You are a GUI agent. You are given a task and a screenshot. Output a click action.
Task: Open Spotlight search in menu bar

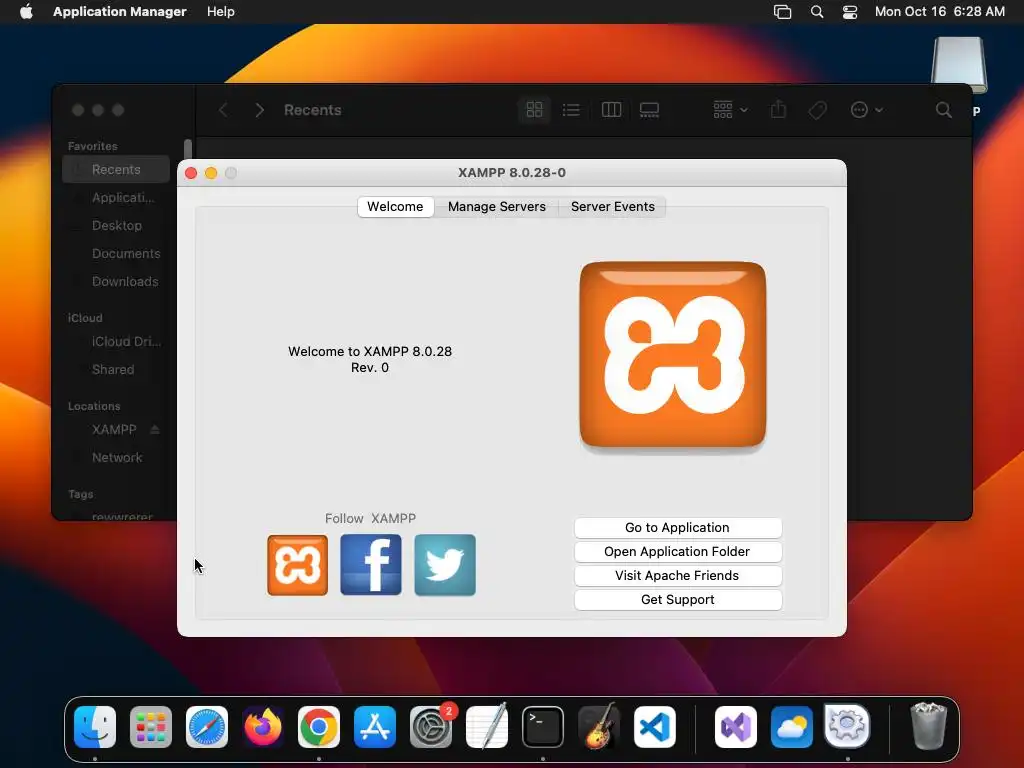pyautogui.click(x=817, y=12)
